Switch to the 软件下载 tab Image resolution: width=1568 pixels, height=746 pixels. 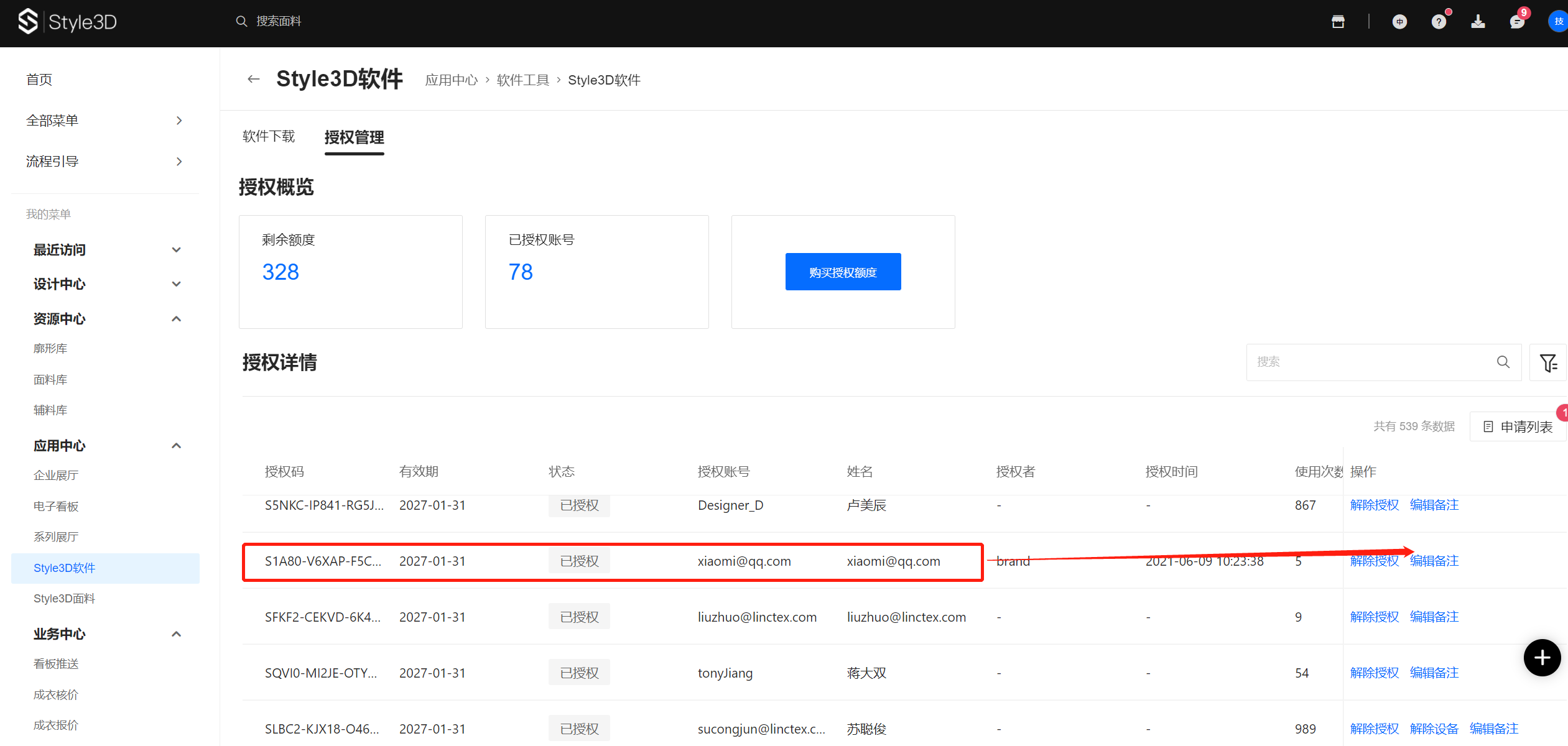coord(269,137)
